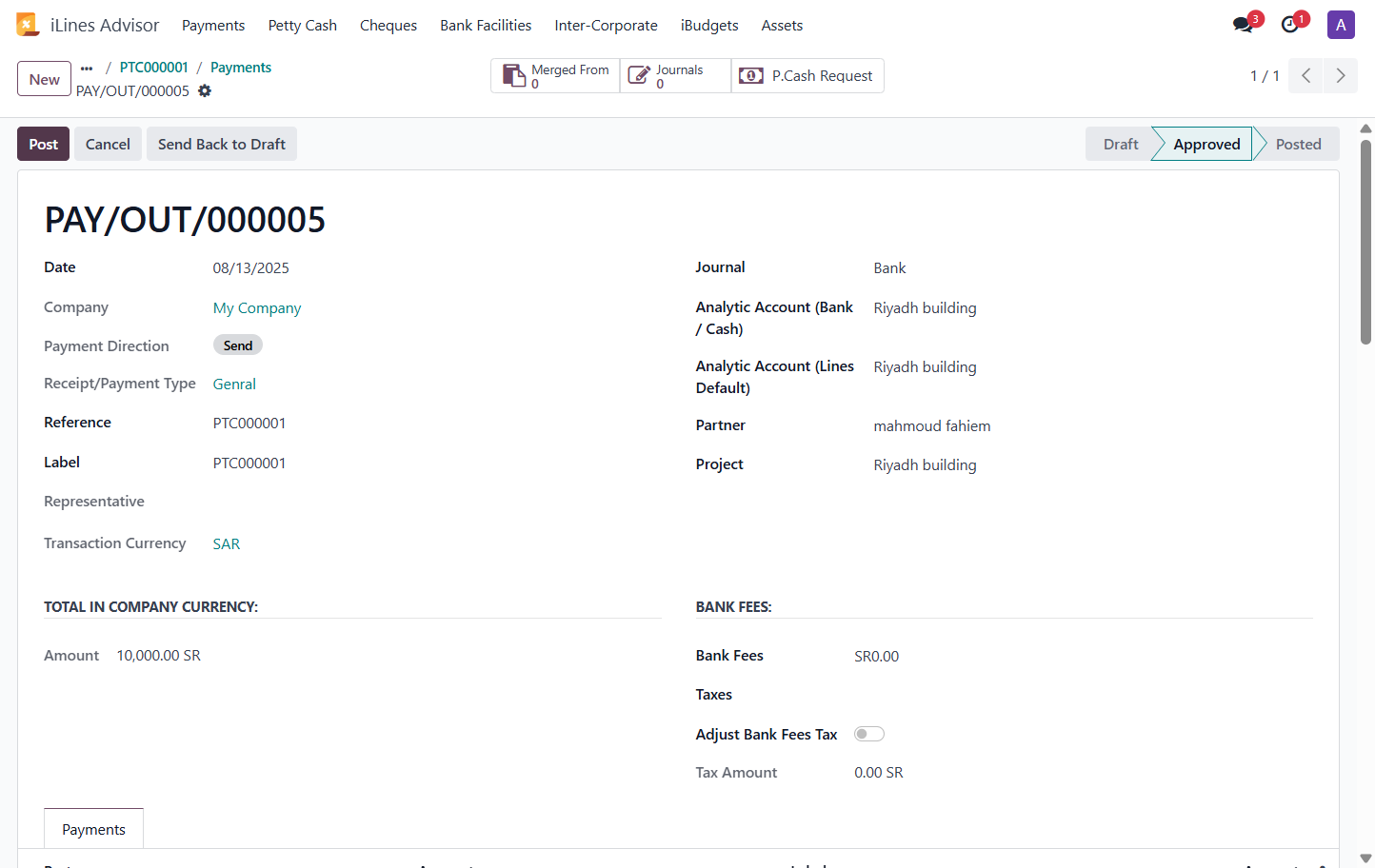Screen dimensions: 1375x868
Task: Click the Date field value 08/13/2025
Action: tap(251, 268)
